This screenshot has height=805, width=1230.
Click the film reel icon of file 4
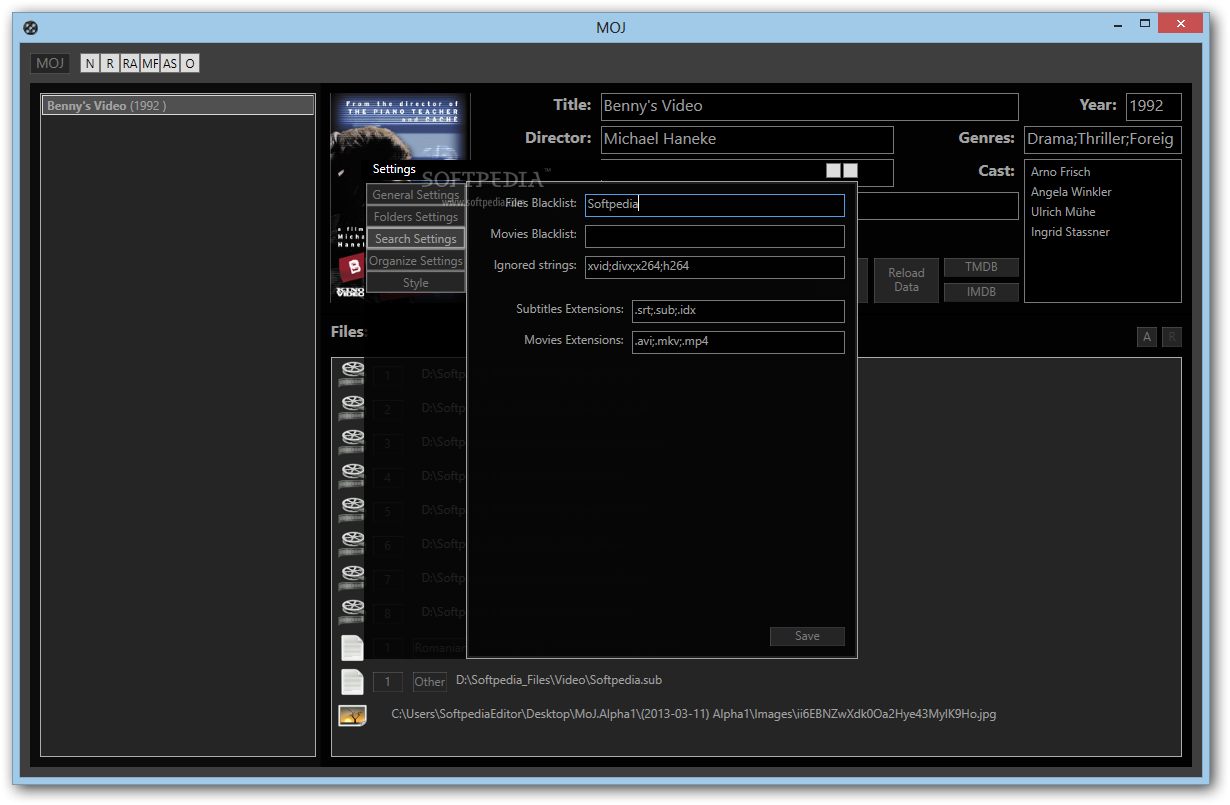pos(352,476)
